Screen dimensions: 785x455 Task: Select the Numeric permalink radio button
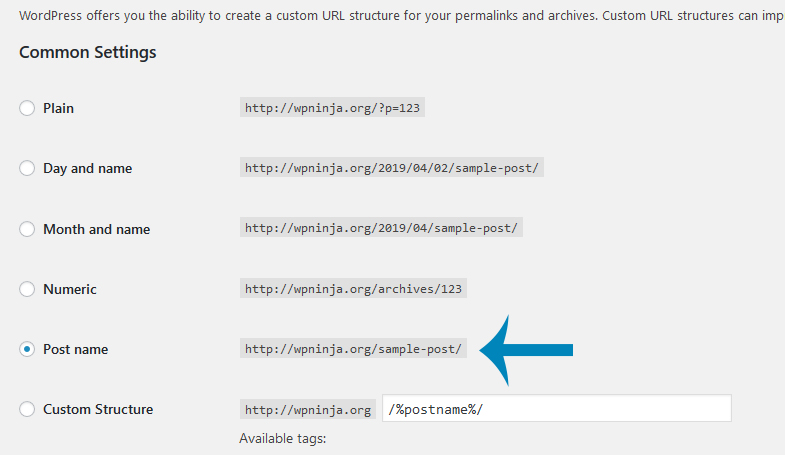coord(27,289)
